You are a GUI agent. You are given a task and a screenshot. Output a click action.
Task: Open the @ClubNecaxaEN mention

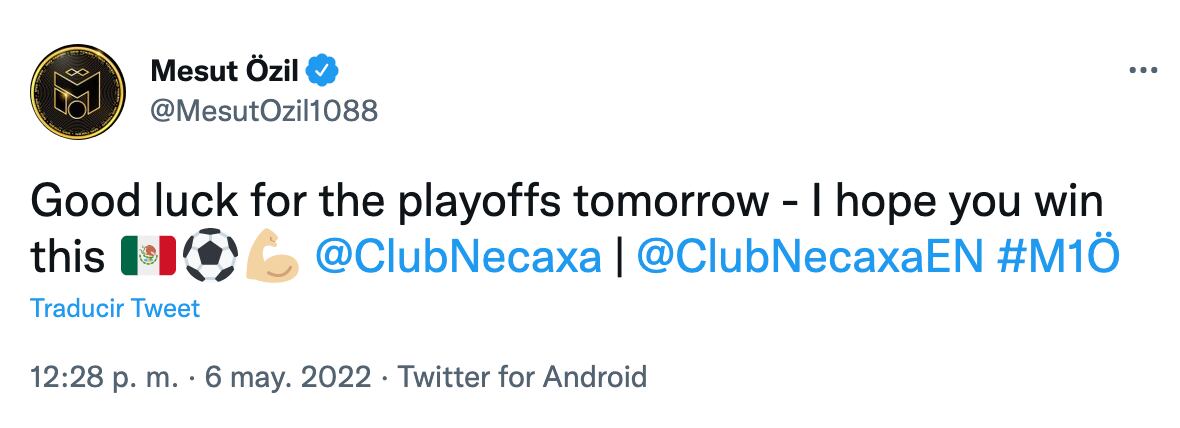[810, 258]
